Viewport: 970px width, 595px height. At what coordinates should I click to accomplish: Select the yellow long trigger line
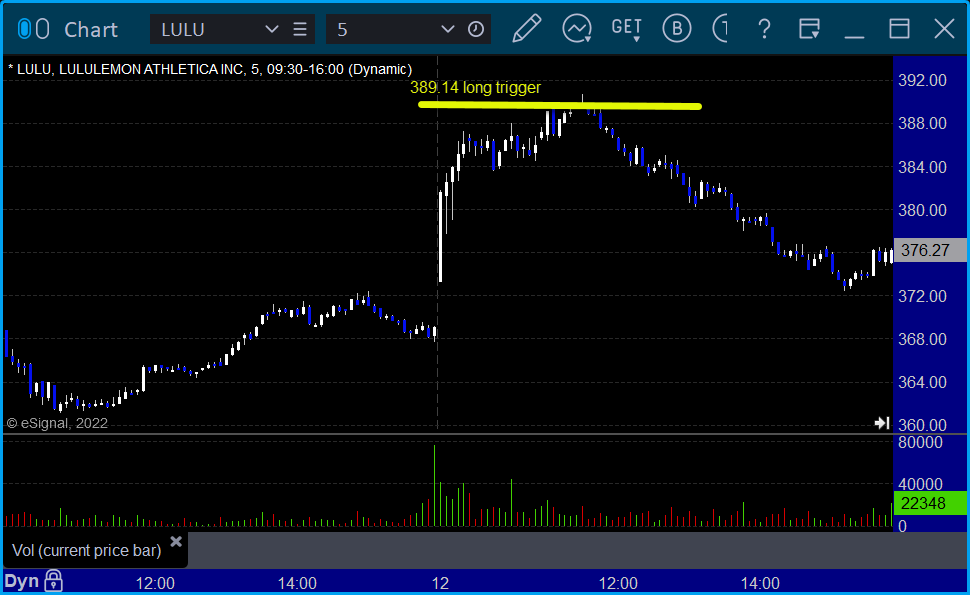(x=560, y=106)
